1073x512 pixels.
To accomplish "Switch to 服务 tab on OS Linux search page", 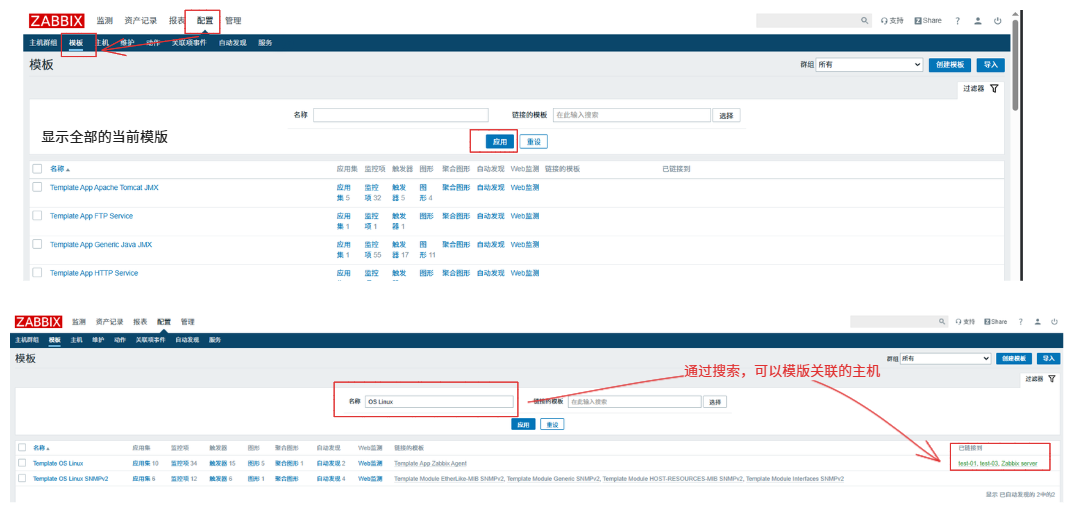I will coord(215,340).
